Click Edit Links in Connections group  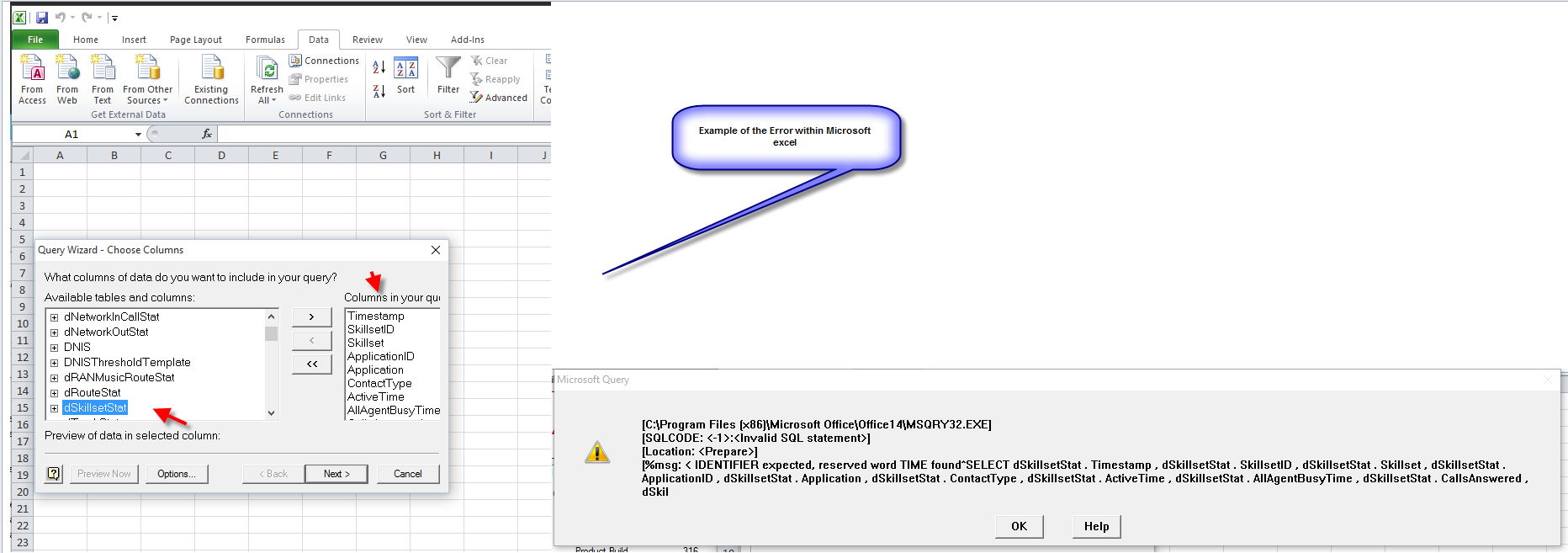point(317,98)
